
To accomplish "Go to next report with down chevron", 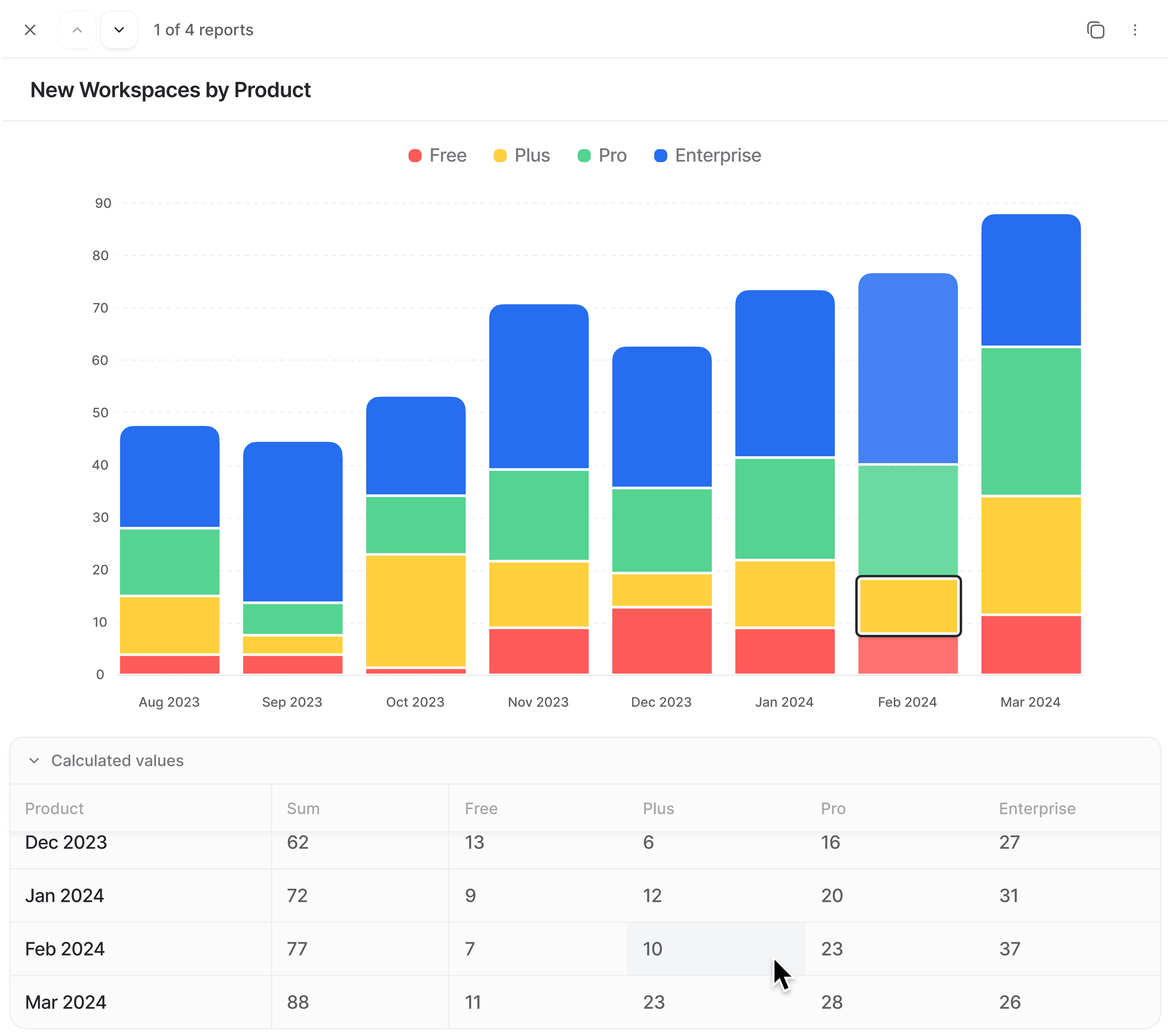I will tap(119, 30).
